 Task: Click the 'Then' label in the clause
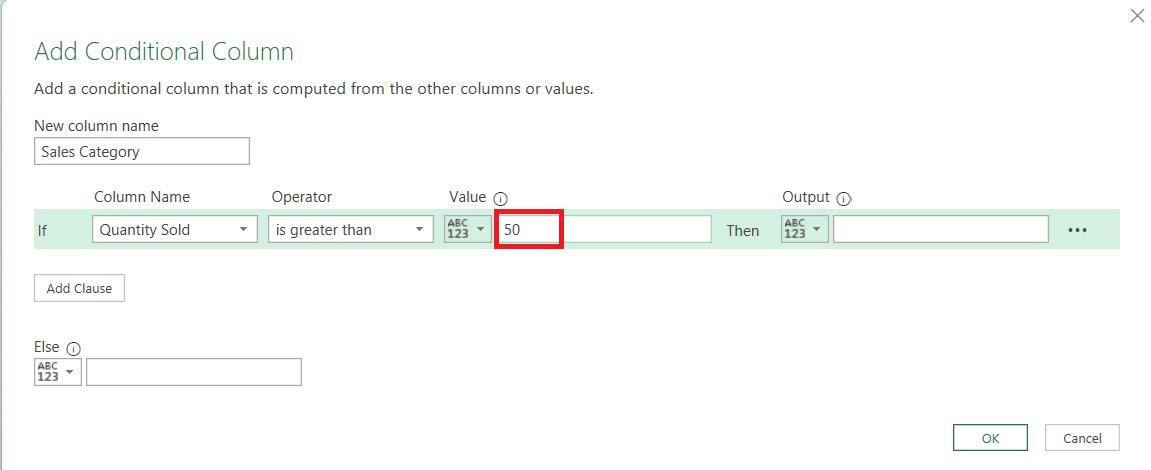tap(743, 231)
